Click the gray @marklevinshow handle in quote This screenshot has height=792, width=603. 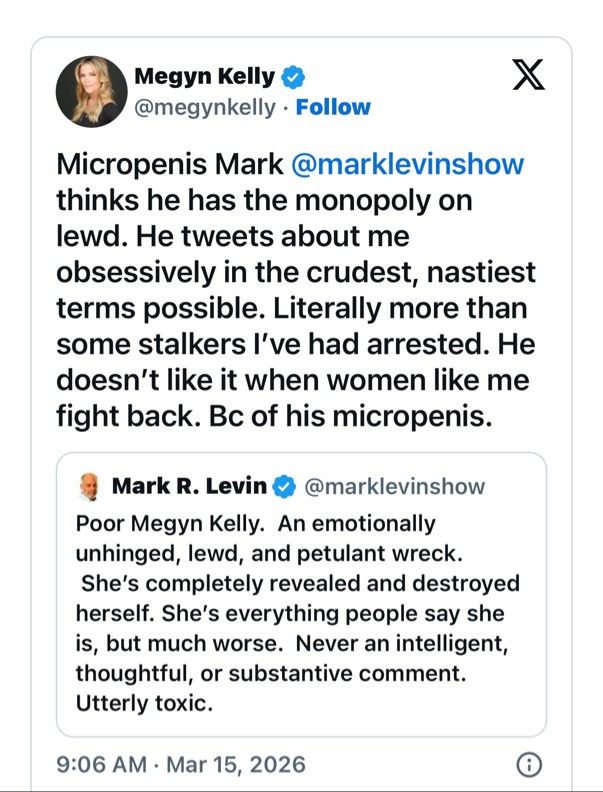click(x=394, y=486)
